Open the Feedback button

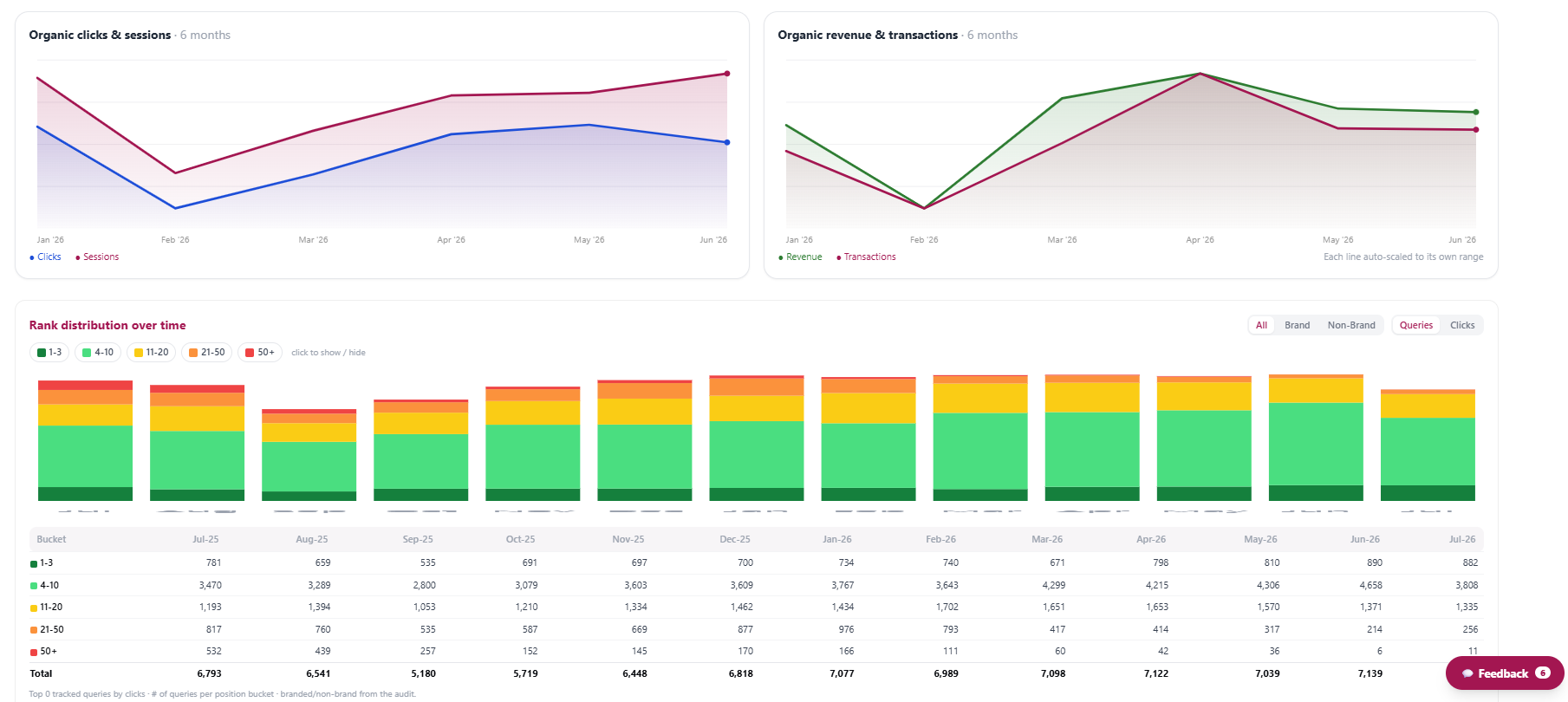click(1505, 673)
